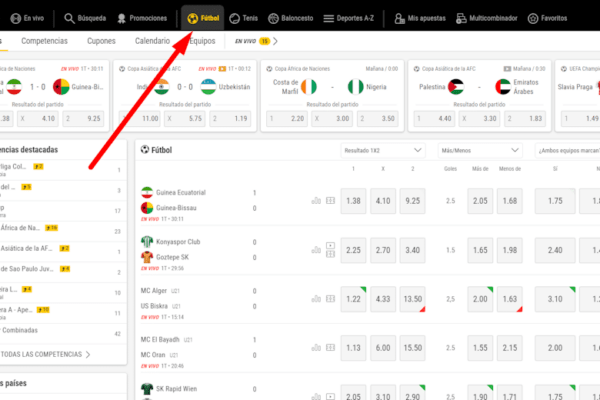Open the En vivo live section
The image size is (600, 400).
pos(27,18)
